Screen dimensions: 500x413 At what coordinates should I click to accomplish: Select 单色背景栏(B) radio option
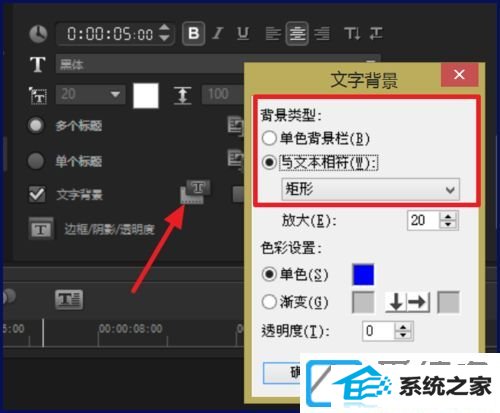269,138
